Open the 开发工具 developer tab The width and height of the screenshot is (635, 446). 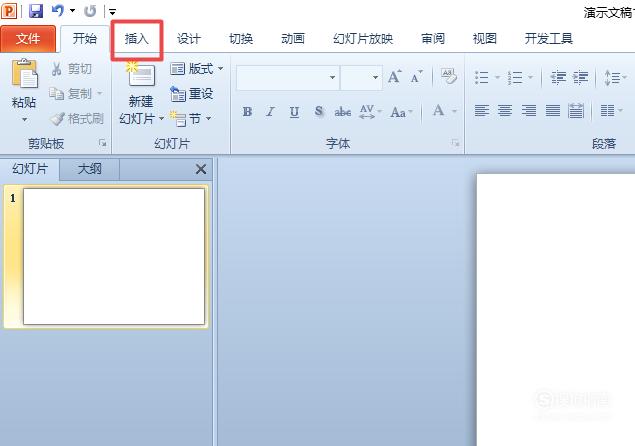548,39
